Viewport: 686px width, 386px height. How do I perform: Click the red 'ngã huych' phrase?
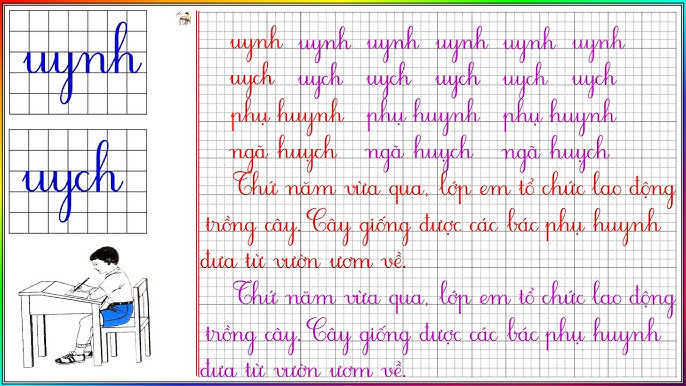tap(283, 153)
